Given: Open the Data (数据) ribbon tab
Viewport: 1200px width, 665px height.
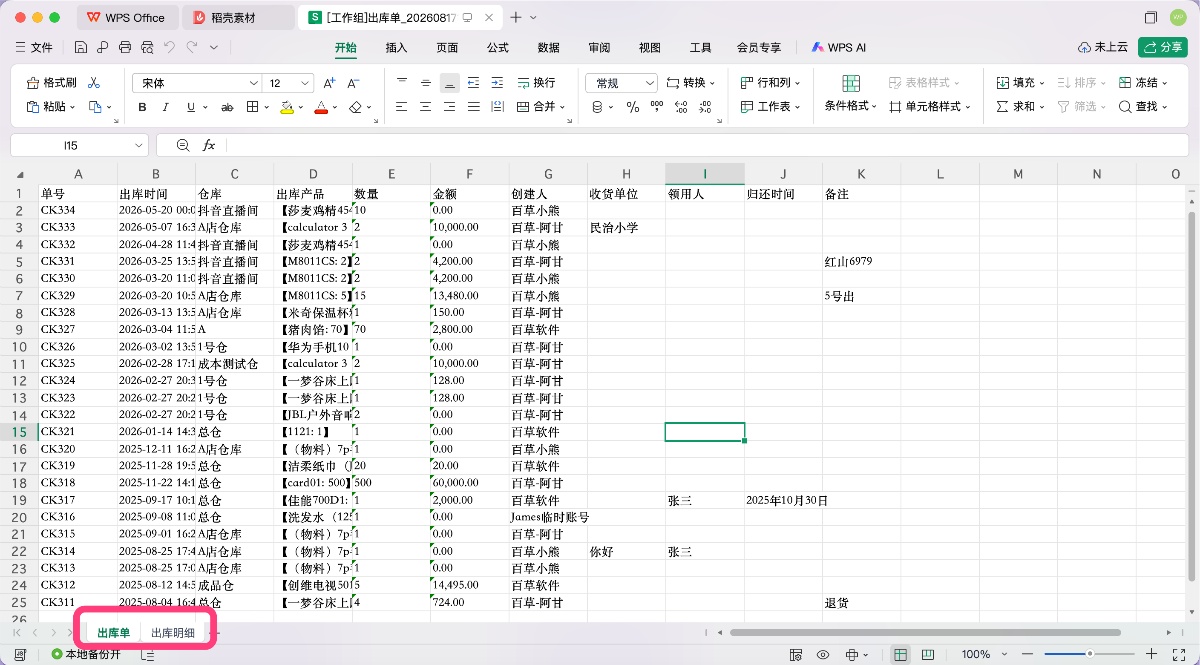Looking at the screenshot, I should (548, 47).
